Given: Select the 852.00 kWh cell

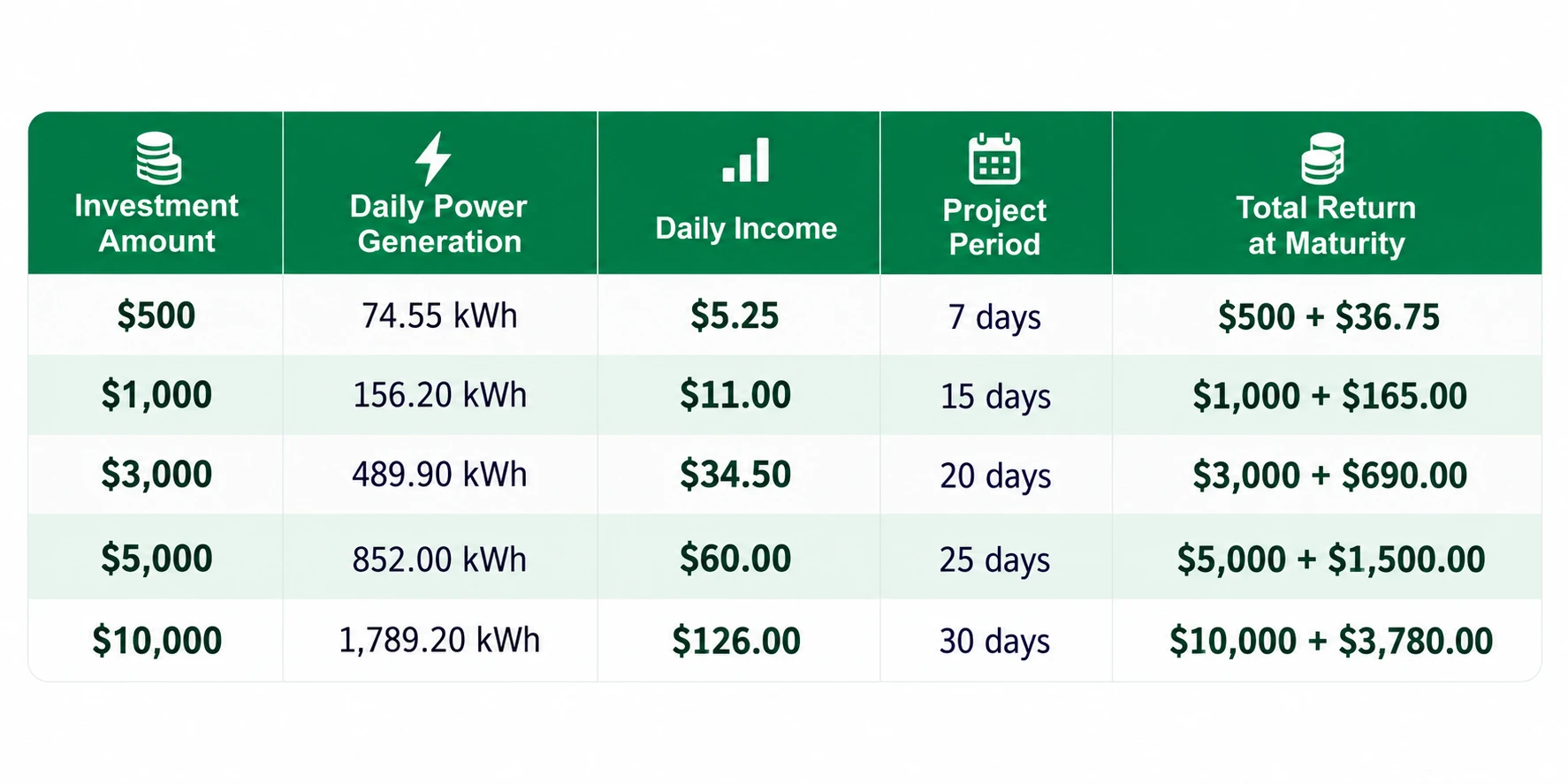Looking at the screenshot, I should pos(439,559).
